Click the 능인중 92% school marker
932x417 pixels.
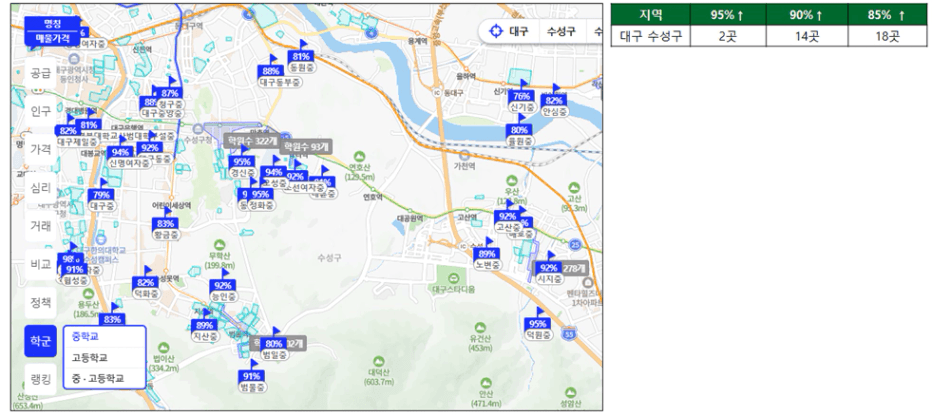point(223,285)
